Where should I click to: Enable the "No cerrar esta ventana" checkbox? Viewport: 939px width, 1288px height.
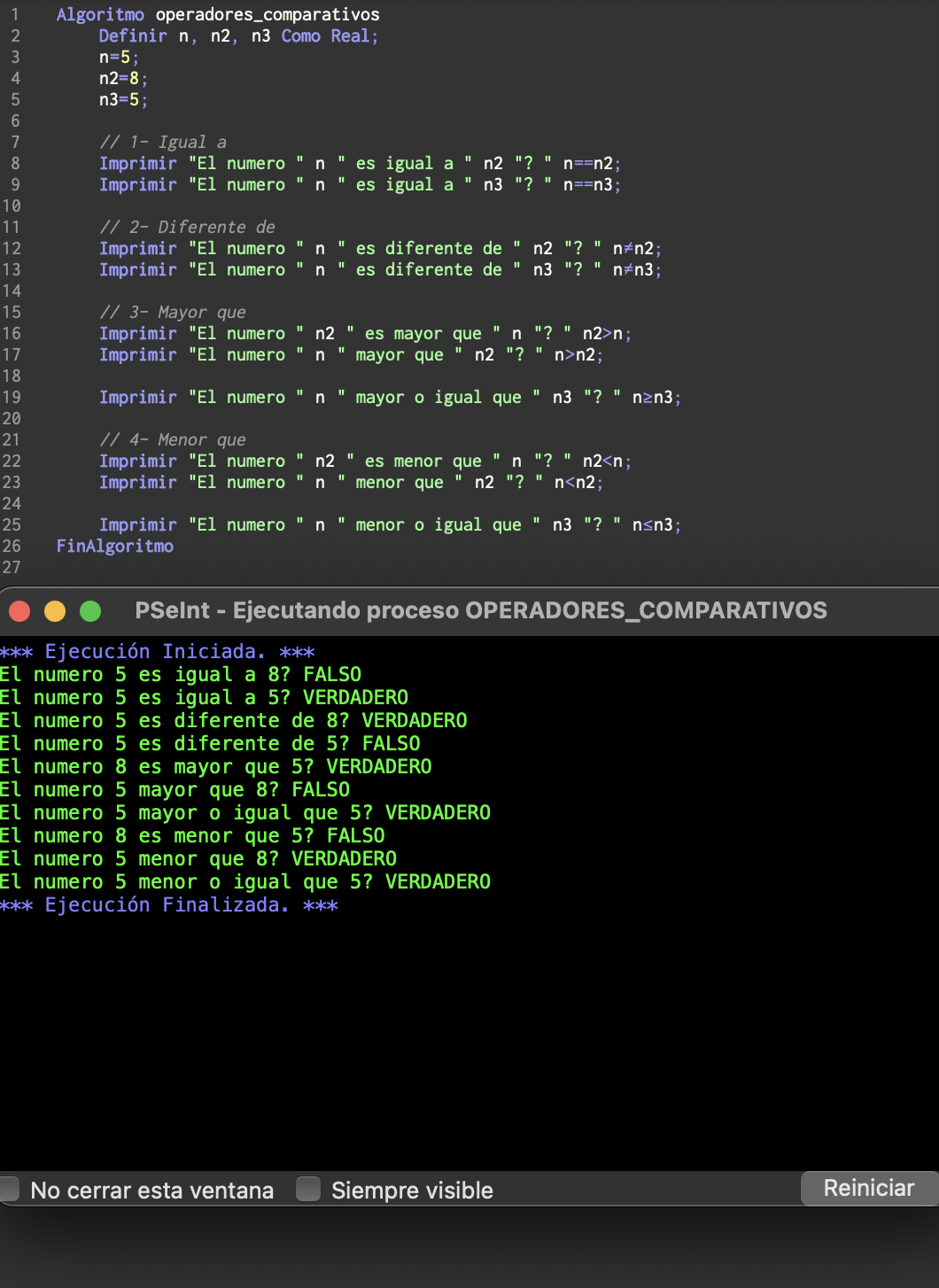(10, 1190)
